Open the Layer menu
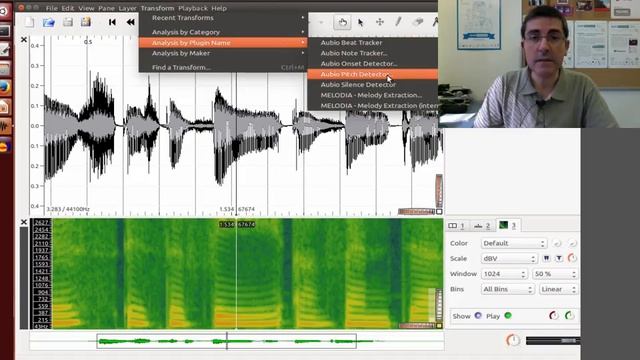The image size is (640, 360). point(127,8)
